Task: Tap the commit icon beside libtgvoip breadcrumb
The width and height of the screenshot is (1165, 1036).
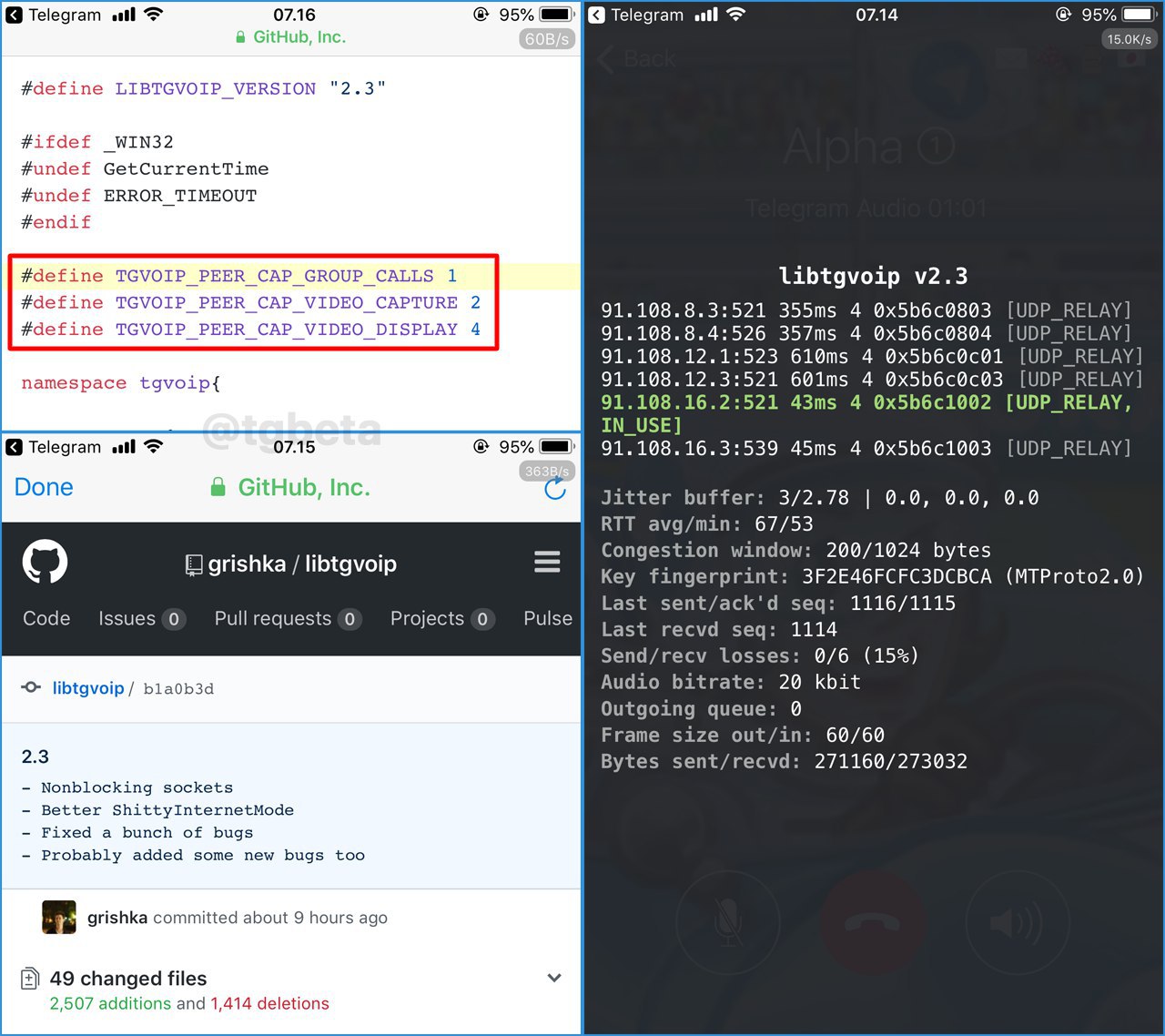Action: click(x=31, y=687)
